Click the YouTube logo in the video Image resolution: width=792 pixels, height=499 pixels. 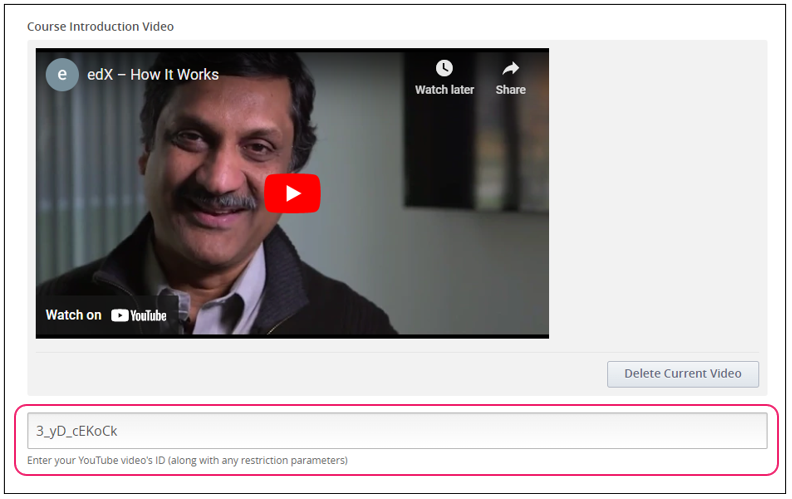[139, 315]
